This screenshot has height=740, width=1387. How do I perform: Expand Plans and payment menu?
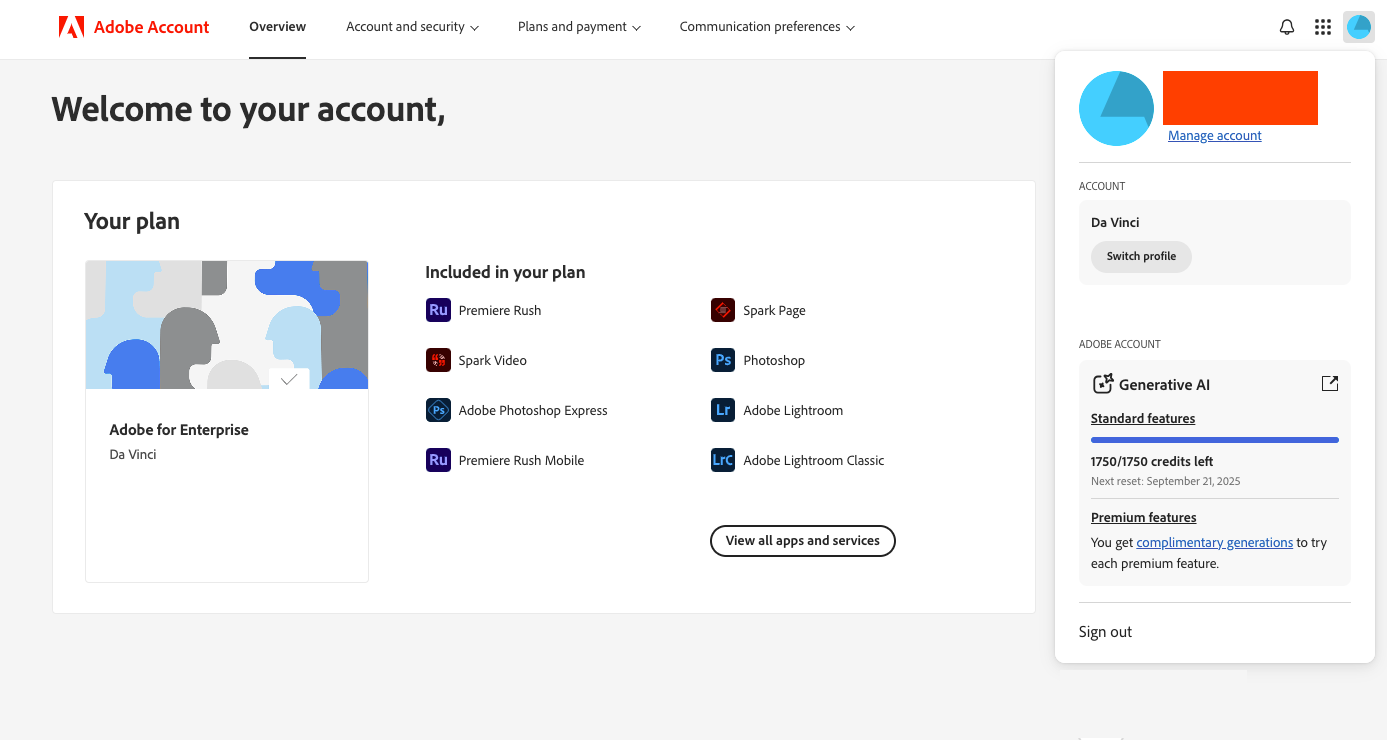point(579,27)
